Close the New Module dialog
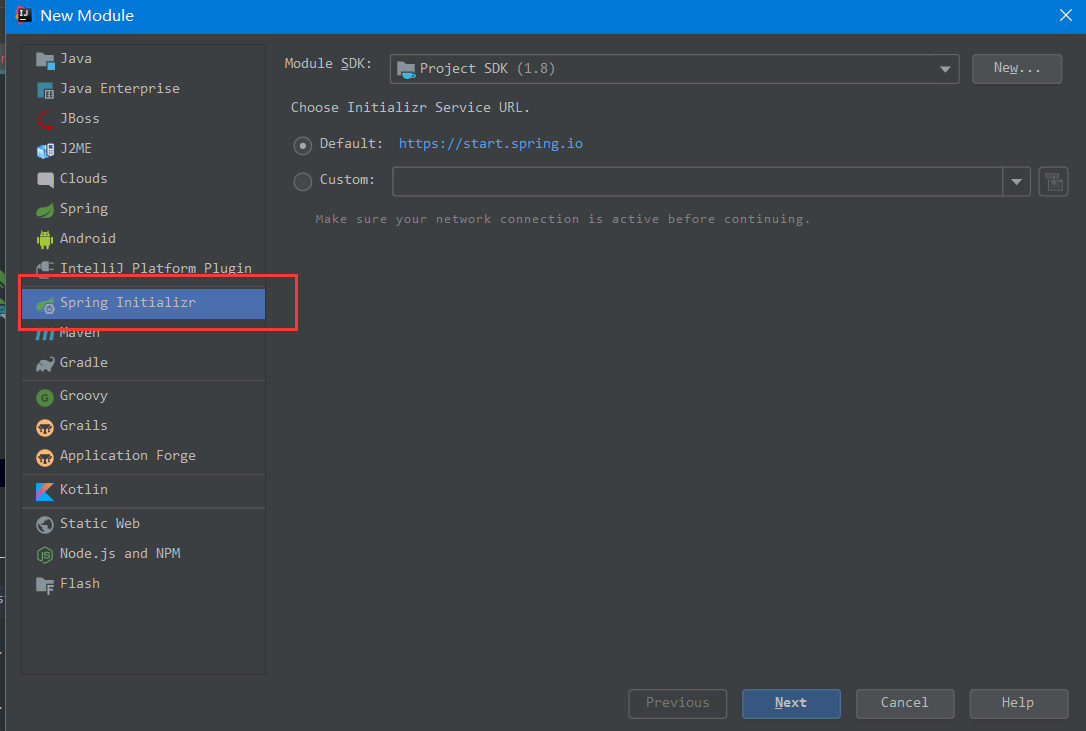1086x731 pixels. coord(1065,15)
